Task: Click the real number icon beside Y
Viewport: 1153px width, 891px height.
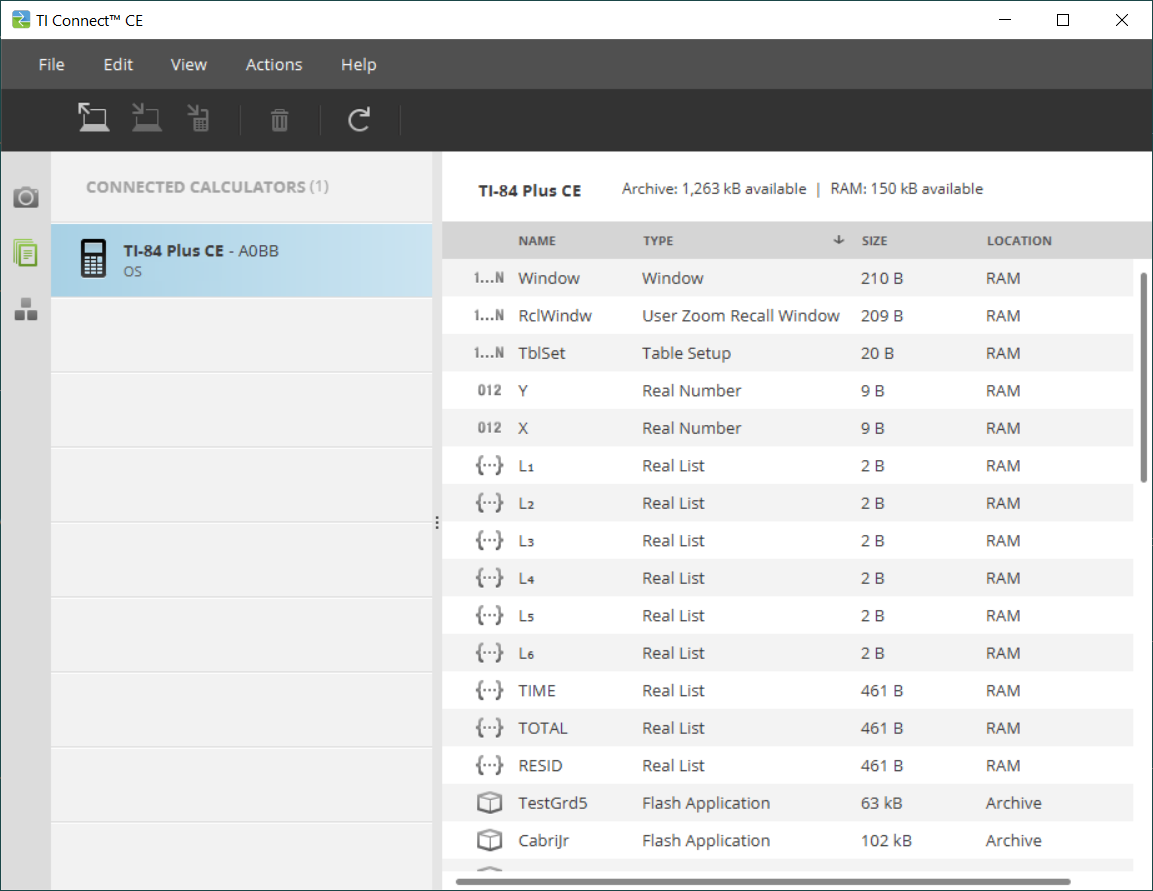Action: point(489,391)
